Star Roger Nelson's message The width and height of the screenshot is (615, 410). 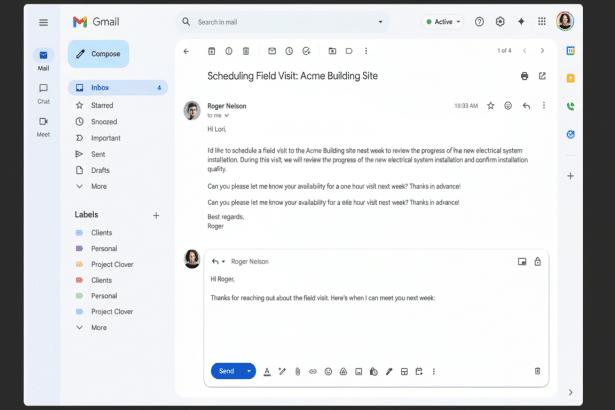tap(491, 106)
